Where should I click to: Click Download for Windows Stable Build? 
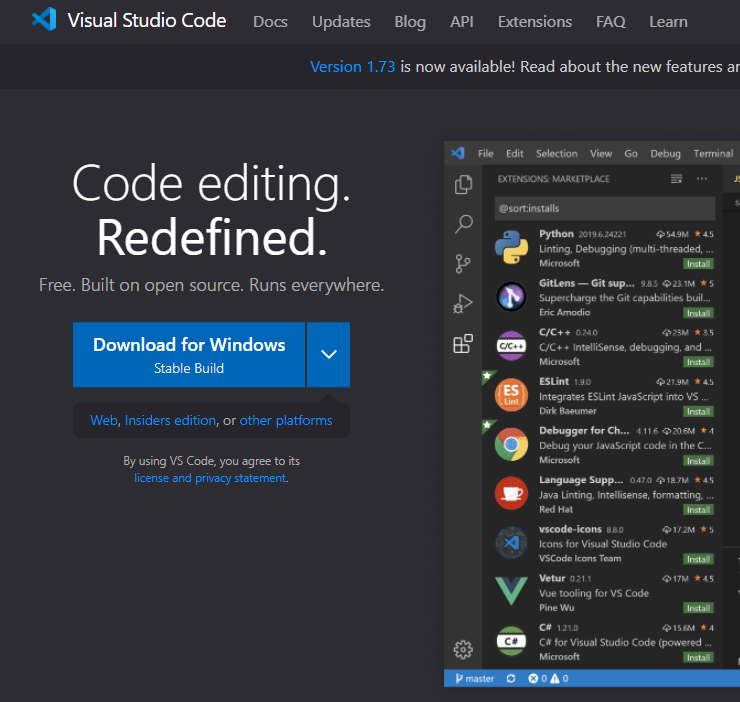click(x=189, y=355)
